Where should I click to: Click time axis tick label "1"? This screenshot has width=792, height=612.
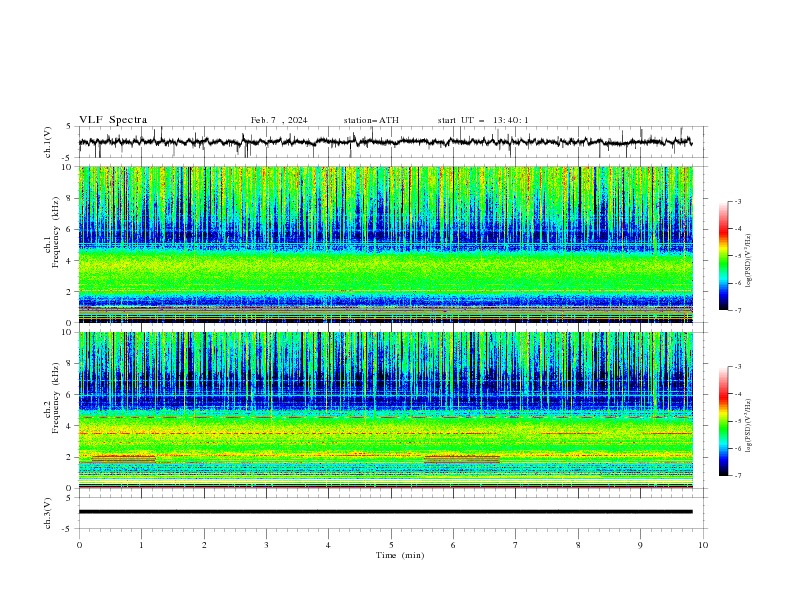tap(141, 545)
